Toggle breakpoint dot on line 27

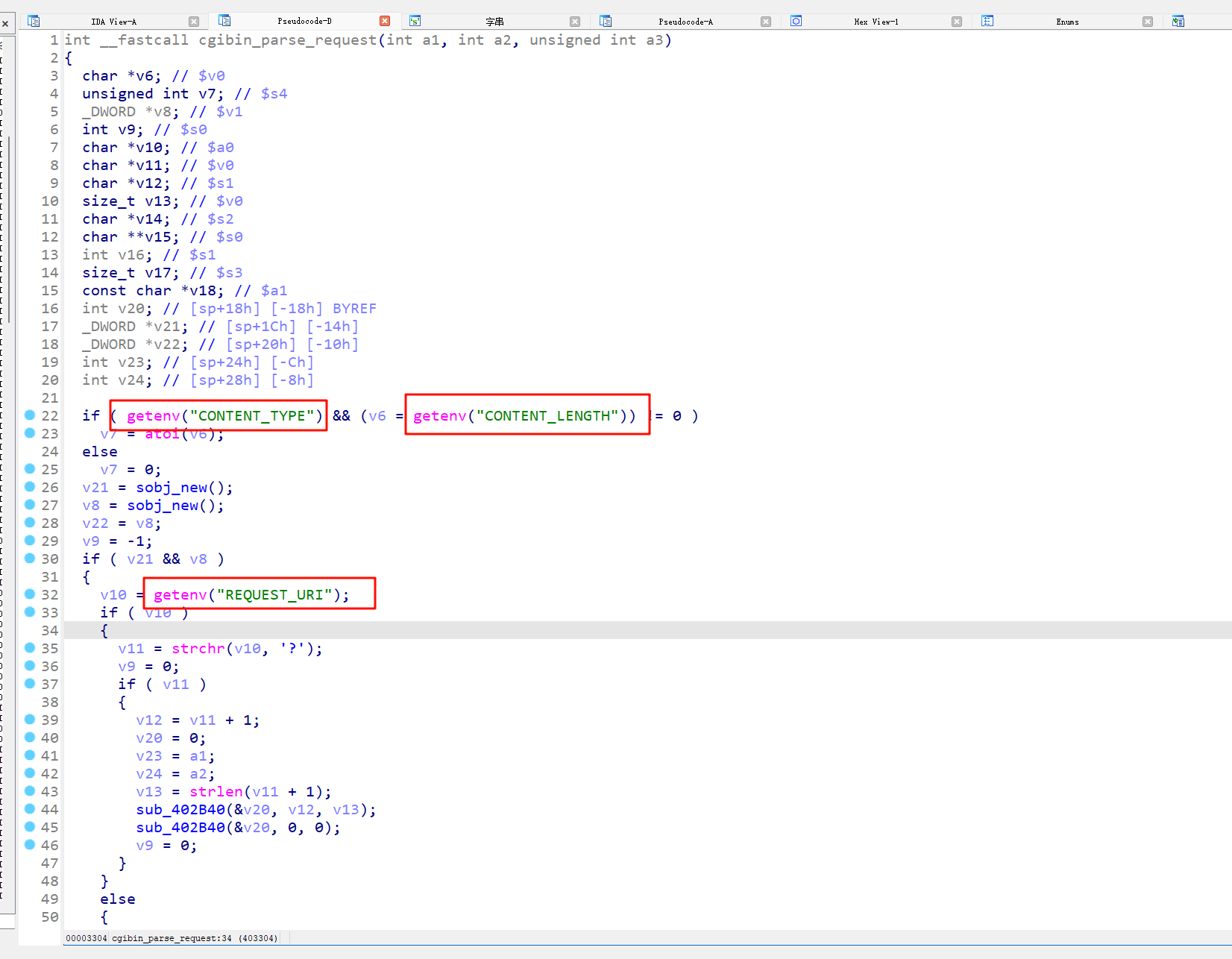(x=30, y=504)
